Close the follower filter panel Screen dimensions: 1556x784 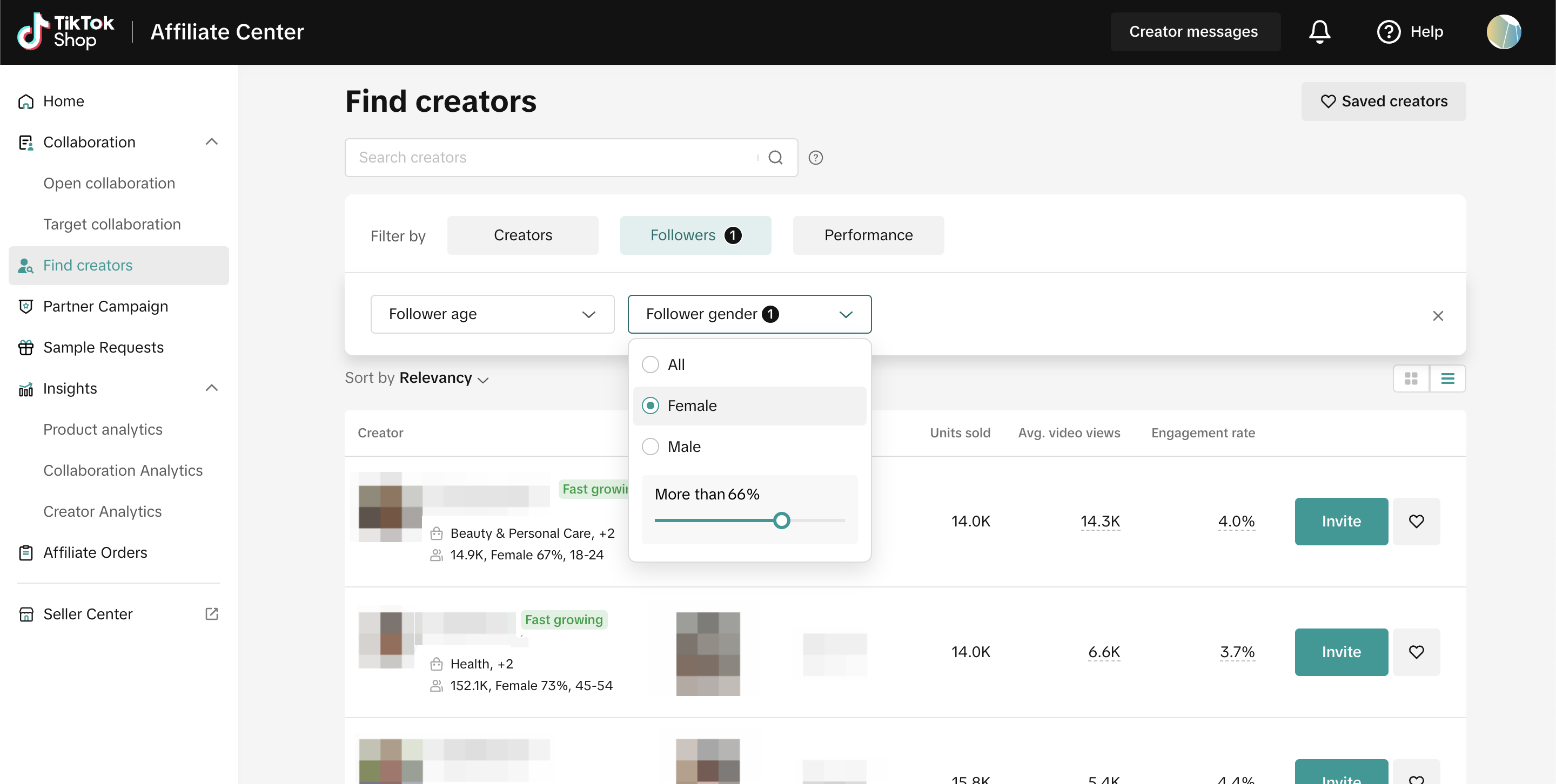tap(1438, 316)
